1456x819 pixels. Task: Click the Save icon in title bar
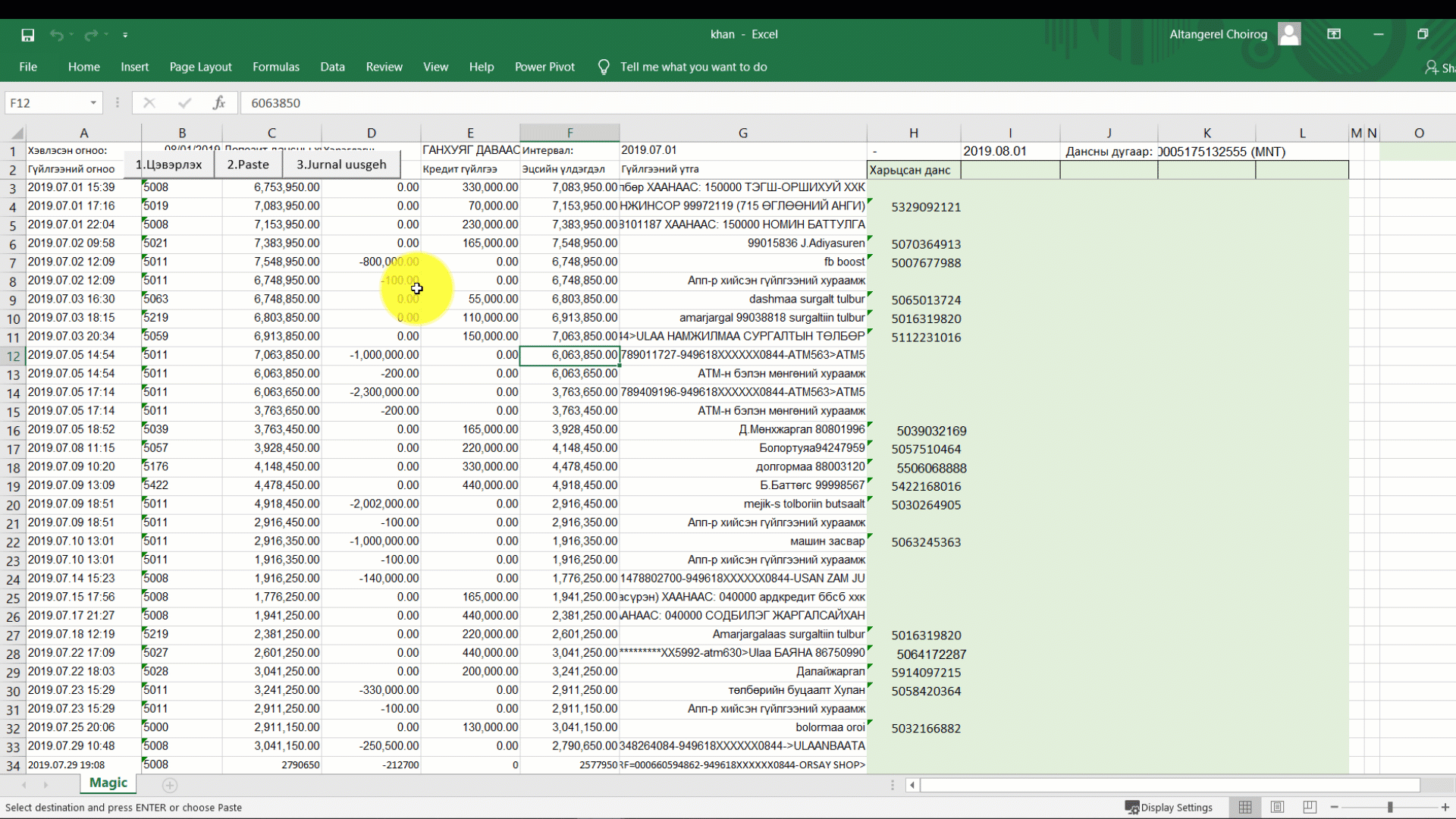(28, 35)
